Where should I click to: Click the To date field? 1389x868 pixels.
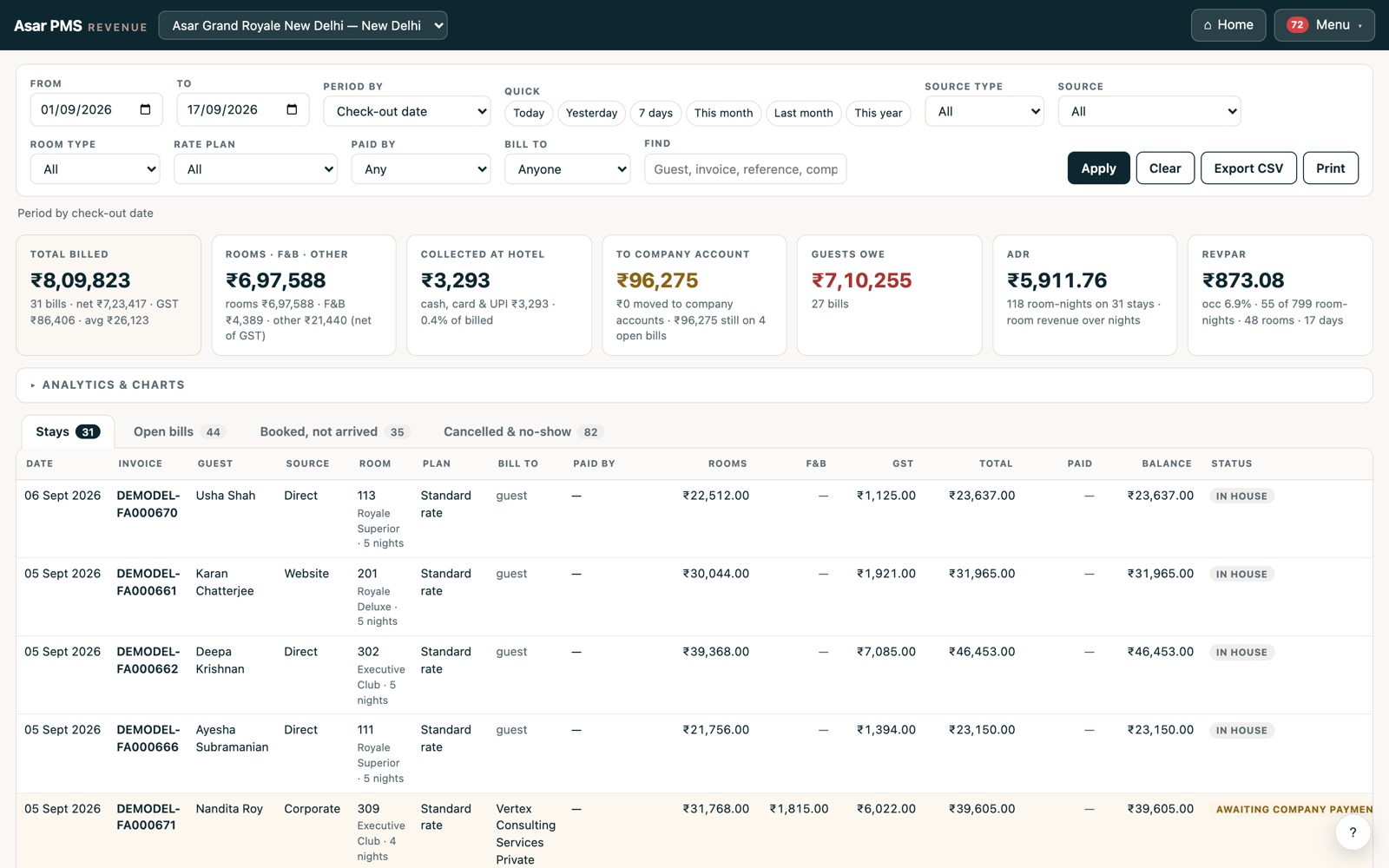[243, 110]
